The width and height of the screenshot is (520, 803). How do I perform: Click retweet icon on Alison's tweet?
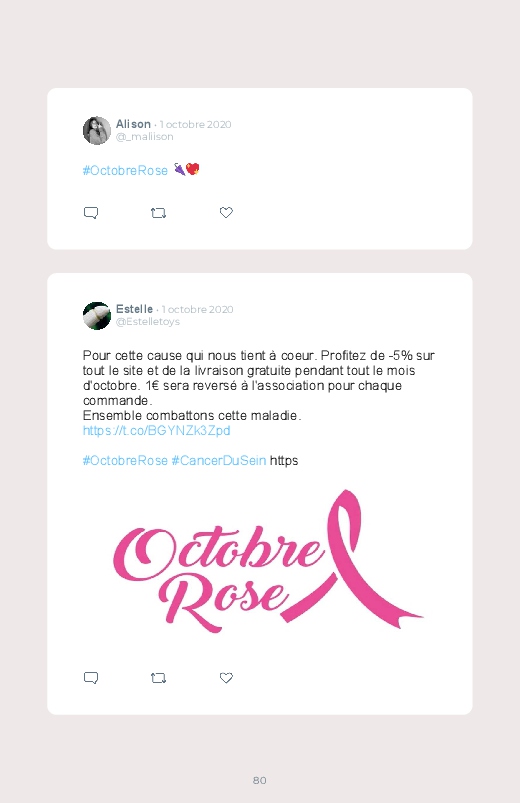tap(158, 213)
